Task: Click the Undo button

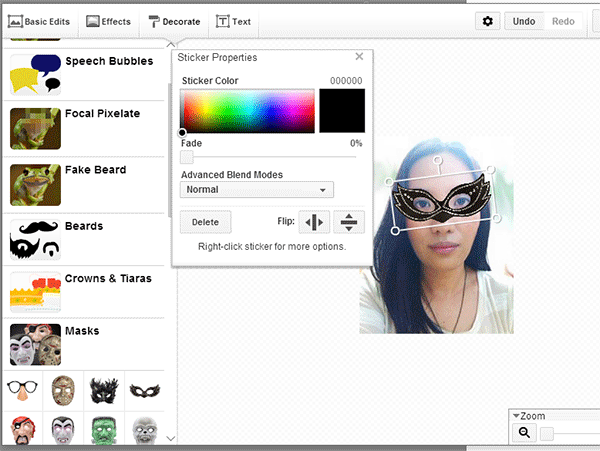Action: coord(524,21)
